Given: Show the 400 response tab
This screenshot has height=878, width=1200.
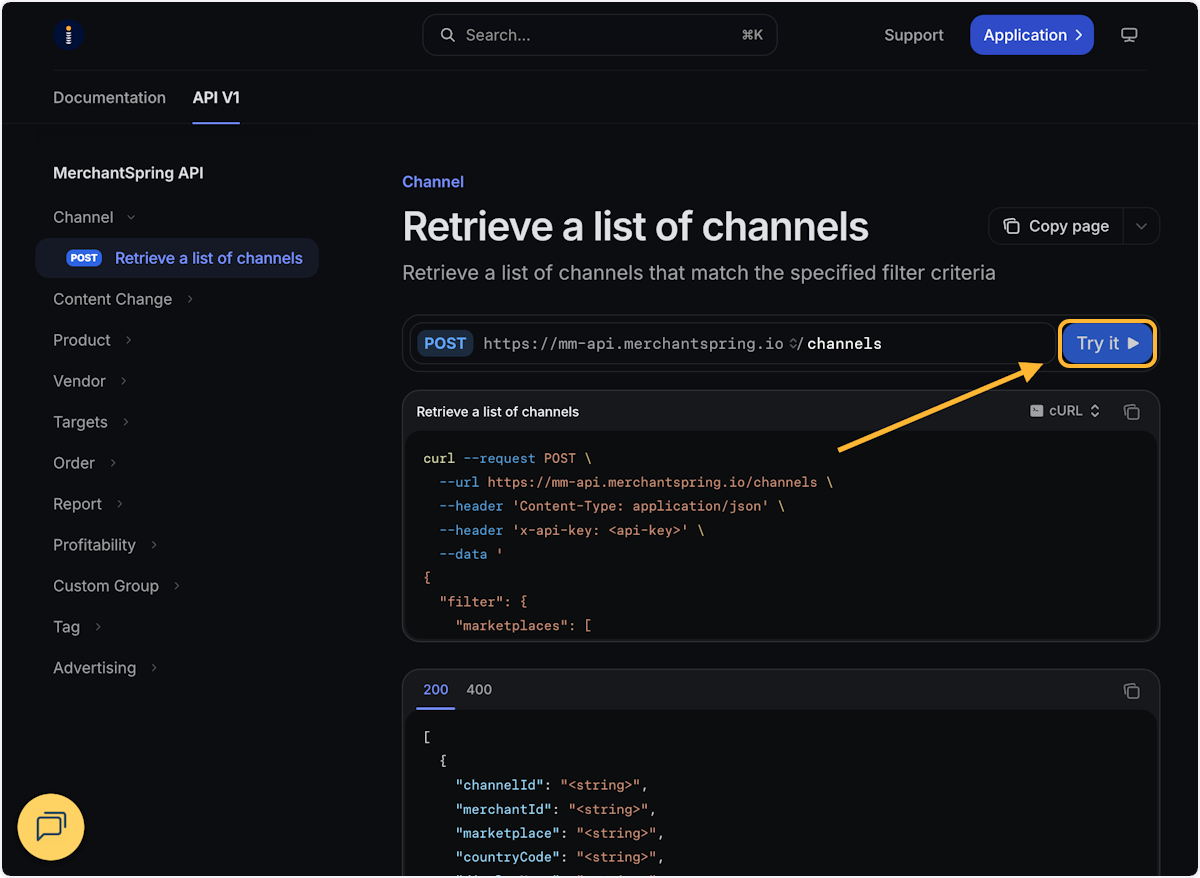Looking at the screenshot, I should click(x=479, y=689).
